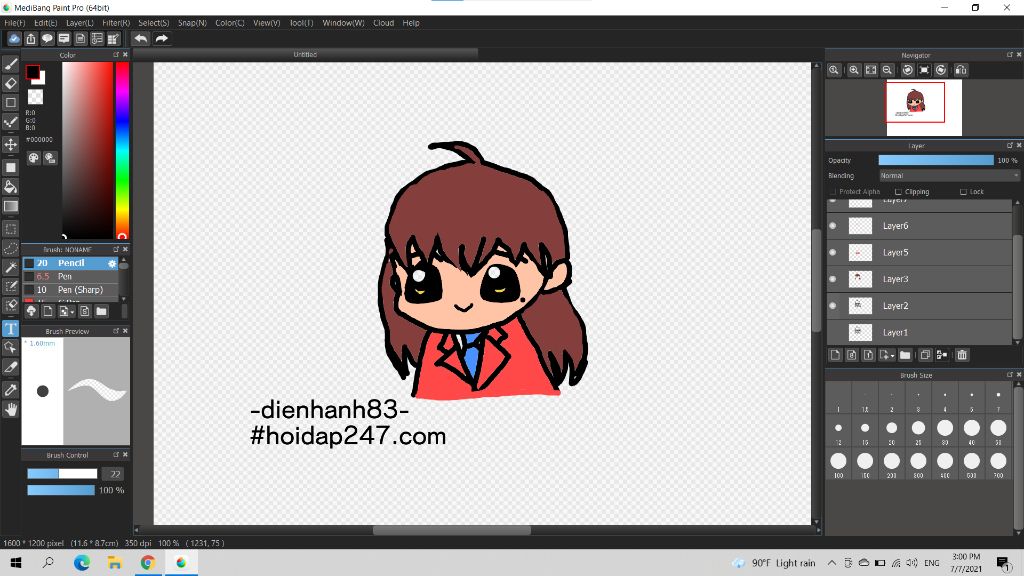Click the Redo arrow in toolbar
The image size is (1024, 576).
point(161,39)
